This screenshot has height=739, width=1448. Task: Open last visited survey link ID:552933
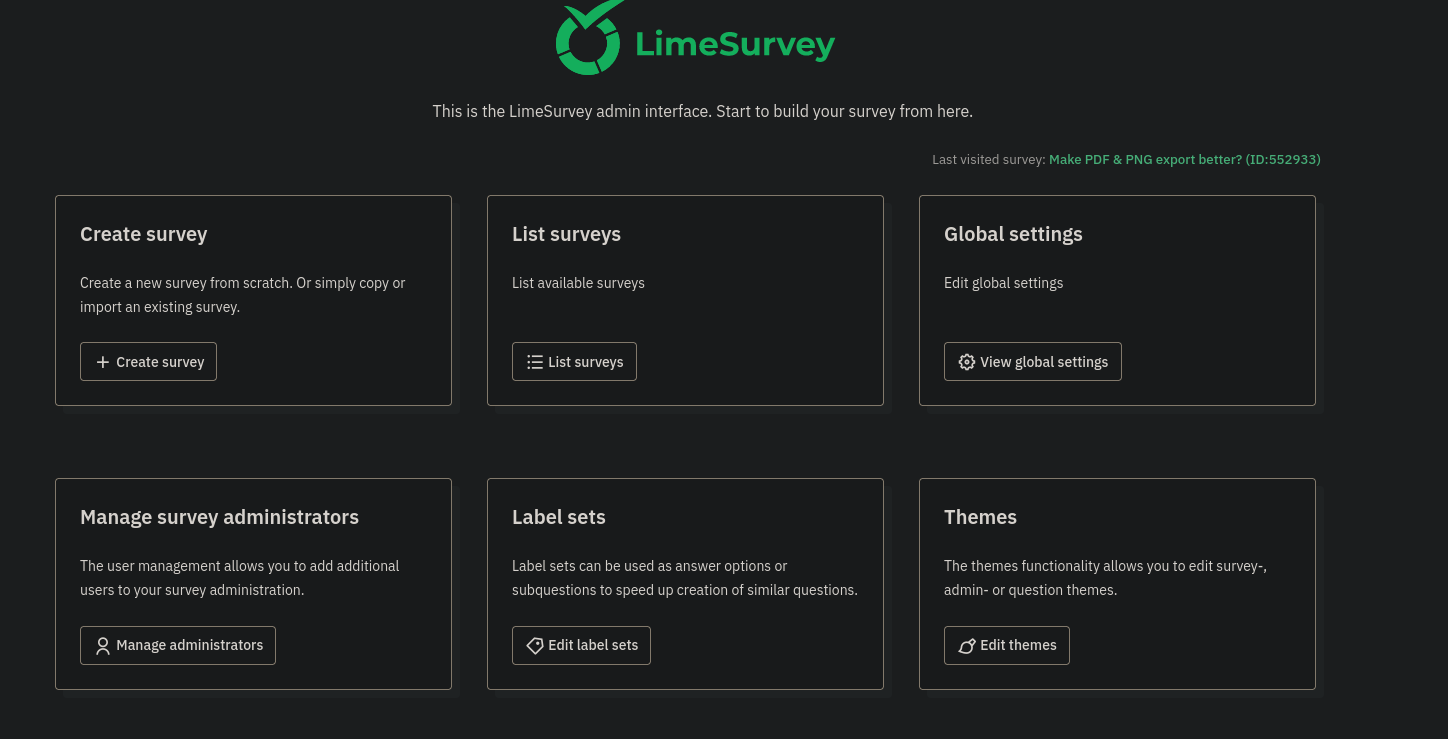pos(1184,160)
